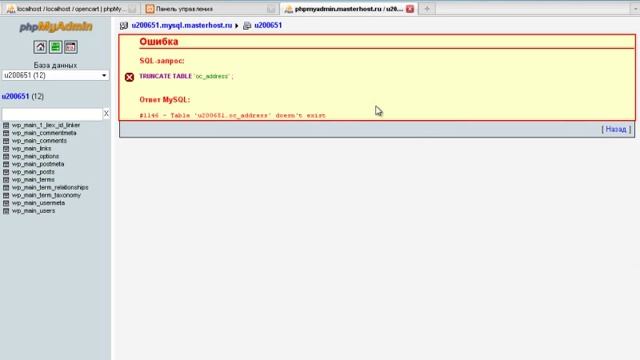Screen dimensions: 640x360
Task: Select the phpmyadmin.masterhost.ru tab
Action: click(x=349, y=9)
